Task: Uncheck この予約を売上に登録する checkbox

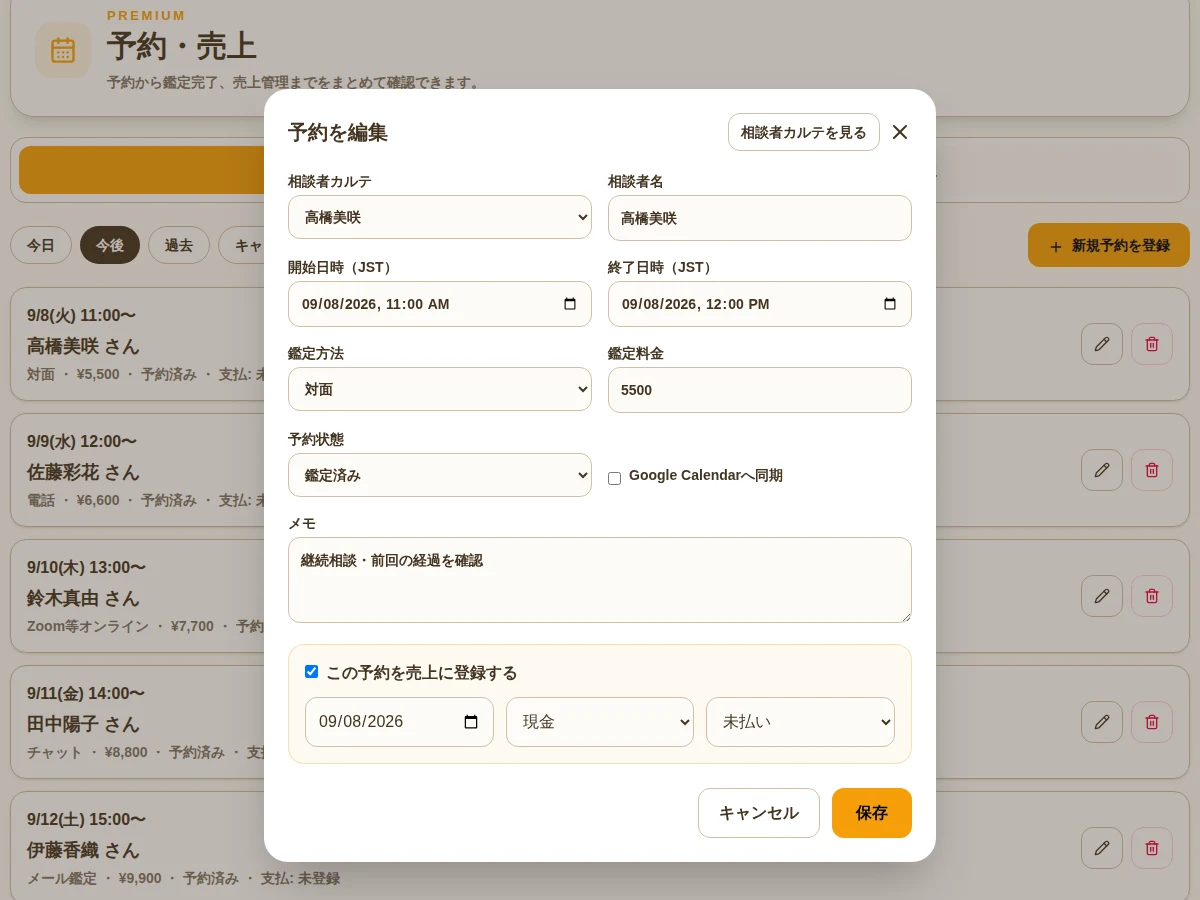Action: tap(311, 672)
